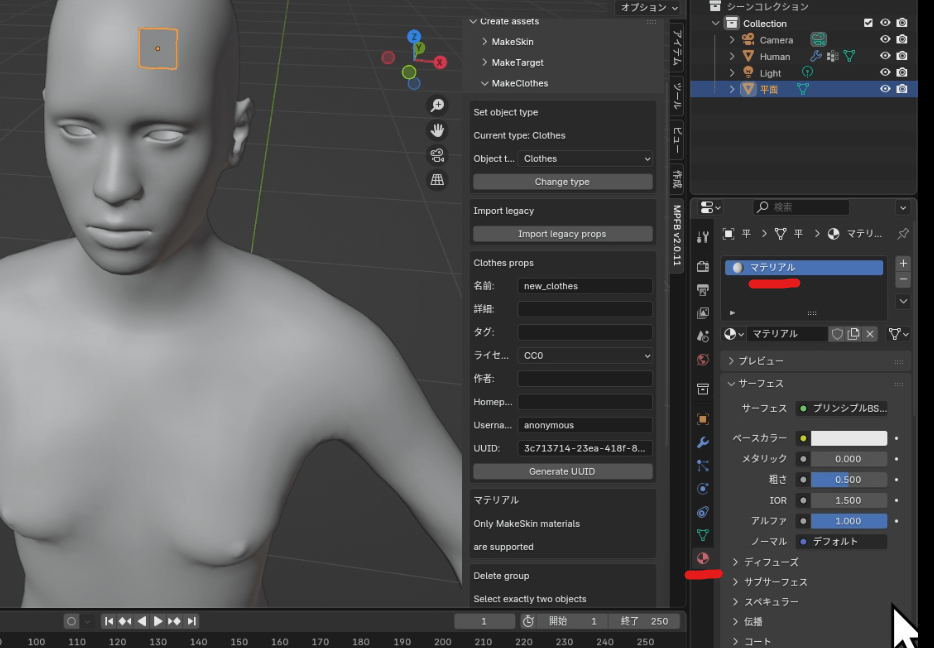Open the オプション menu

tap(649, 7)
